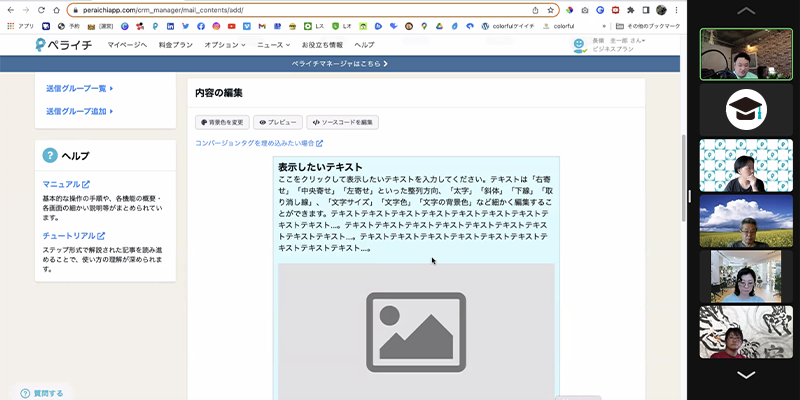The width and height of the screenshot is (800, 400).
Task: Open the browser extensions puzzle icon
Action: point(630,10)
